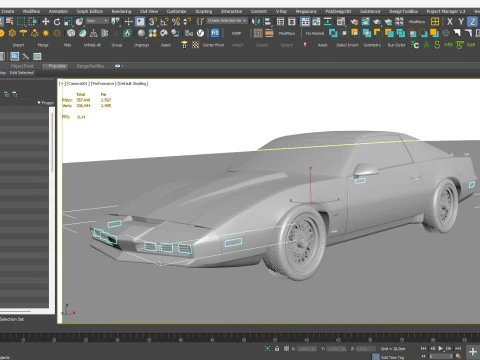The width and height of the screenshot is (480, 360).
Task: Open the Graph Editors menu
Action: coord(90,11)
